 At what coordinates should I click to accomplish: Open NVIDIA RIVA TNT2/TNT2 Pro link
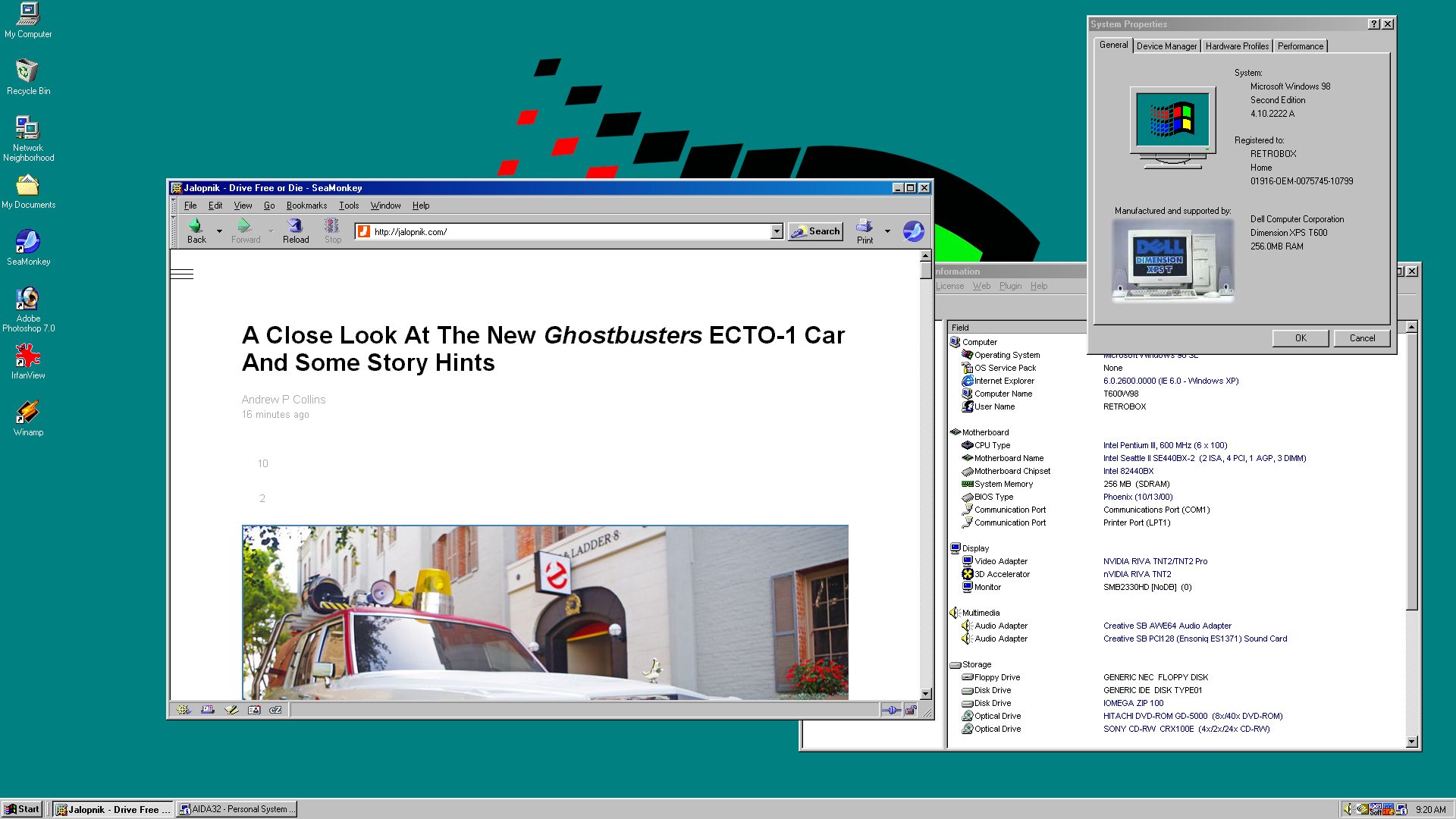click(1155, 561)
